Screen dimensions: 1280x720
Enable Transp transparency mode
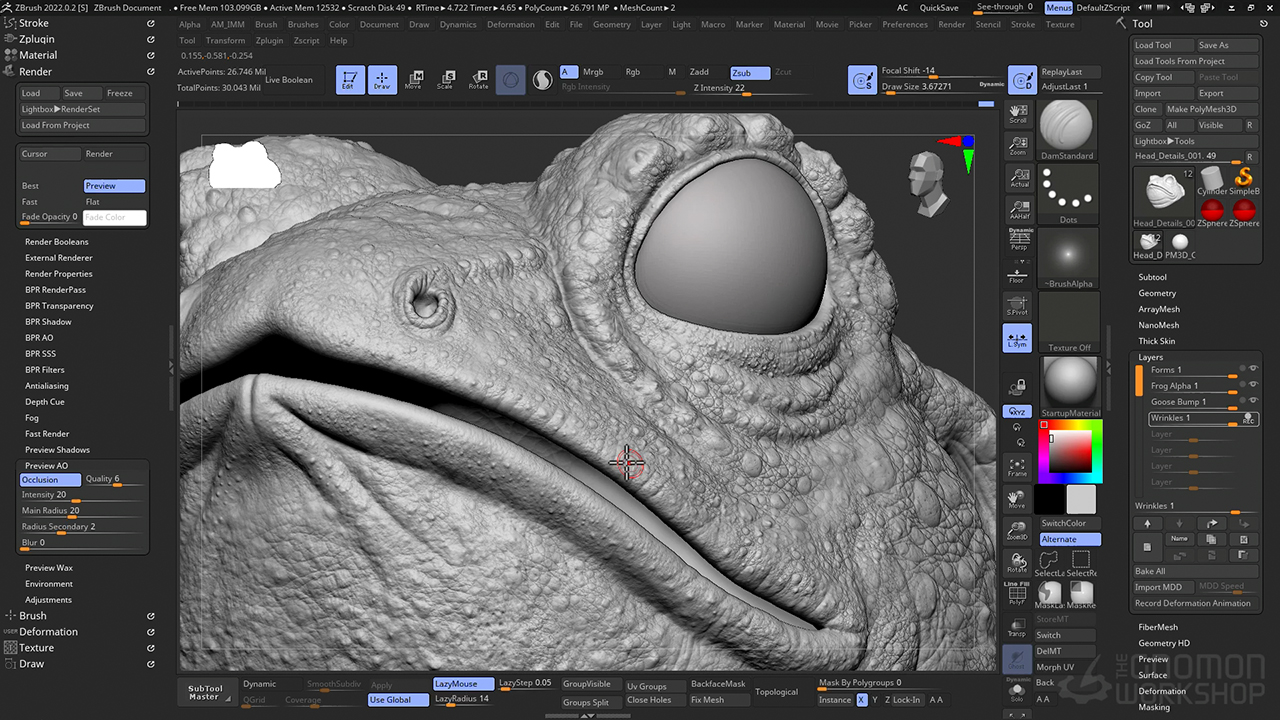click(1017, 628)
